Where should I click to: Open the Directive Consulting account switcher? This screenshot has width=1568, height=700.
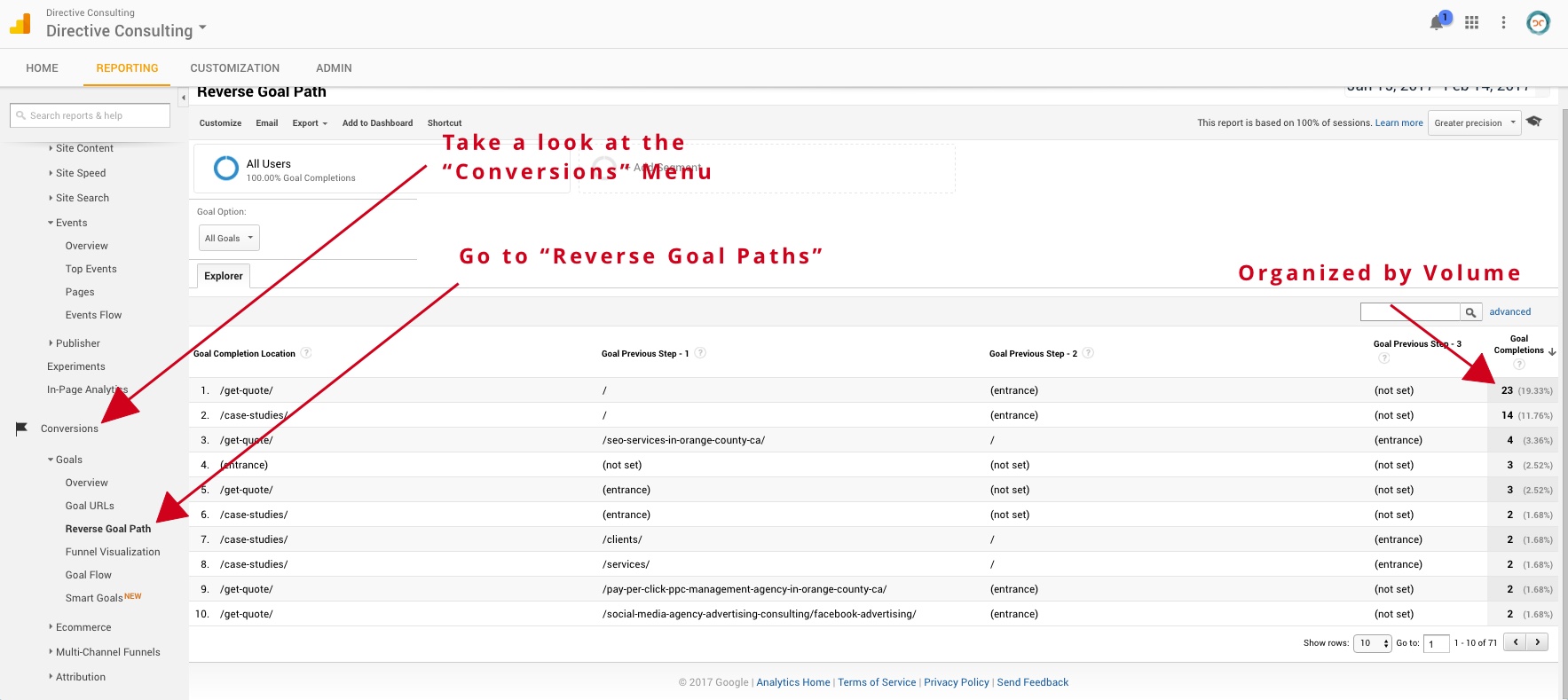[126, 30]
